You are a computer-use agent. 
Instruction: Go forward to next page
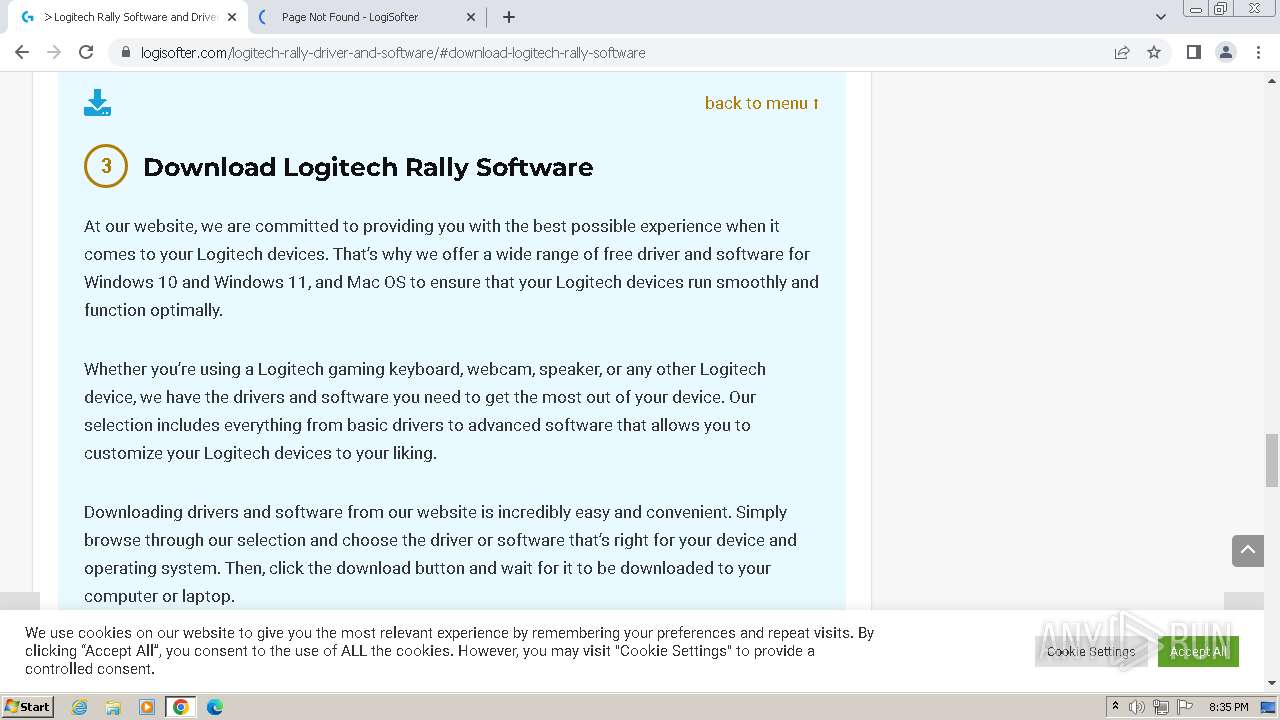54,52
